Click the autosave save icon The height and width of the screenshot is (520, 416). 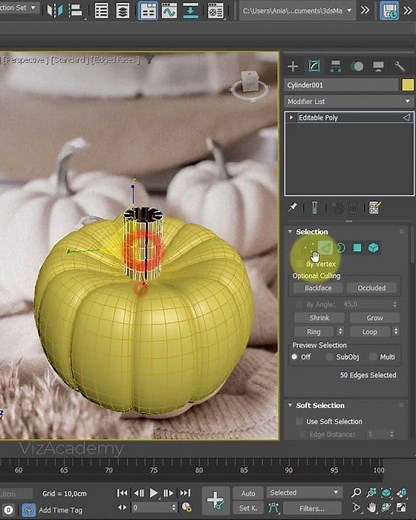click(x=389, y=11)
